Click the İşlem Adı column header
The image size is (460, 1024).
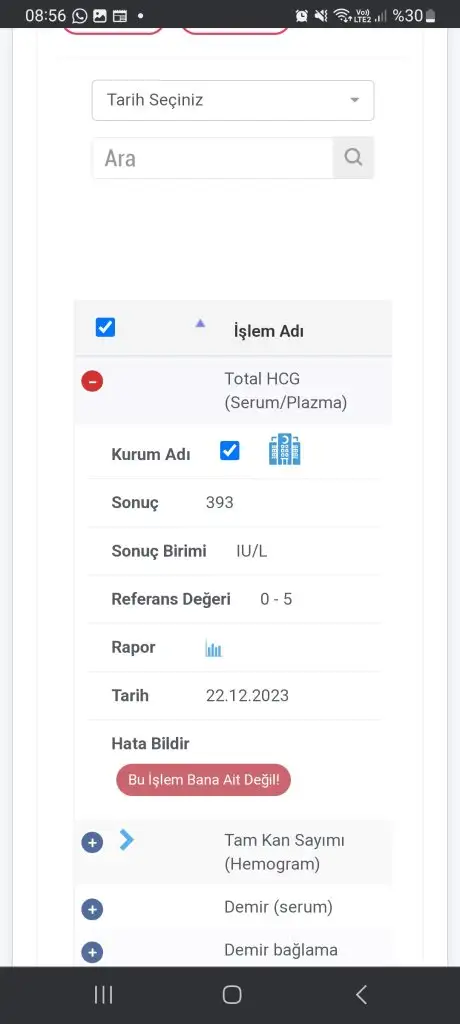click(269, 331)
